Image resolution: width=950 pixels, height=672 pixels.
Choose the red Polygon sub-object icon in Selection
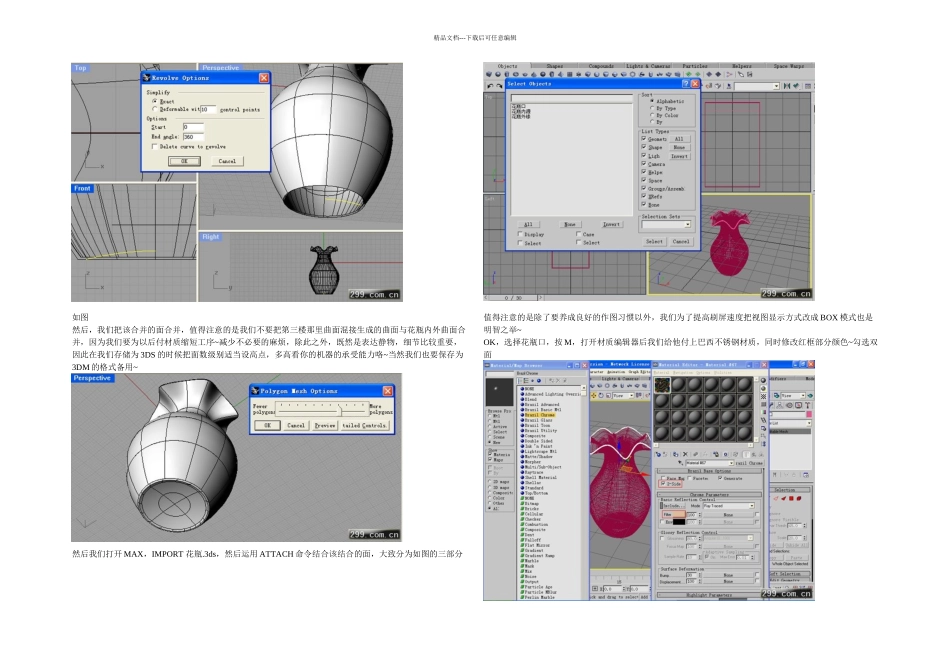pyautogui.click(x=791, y=499)
